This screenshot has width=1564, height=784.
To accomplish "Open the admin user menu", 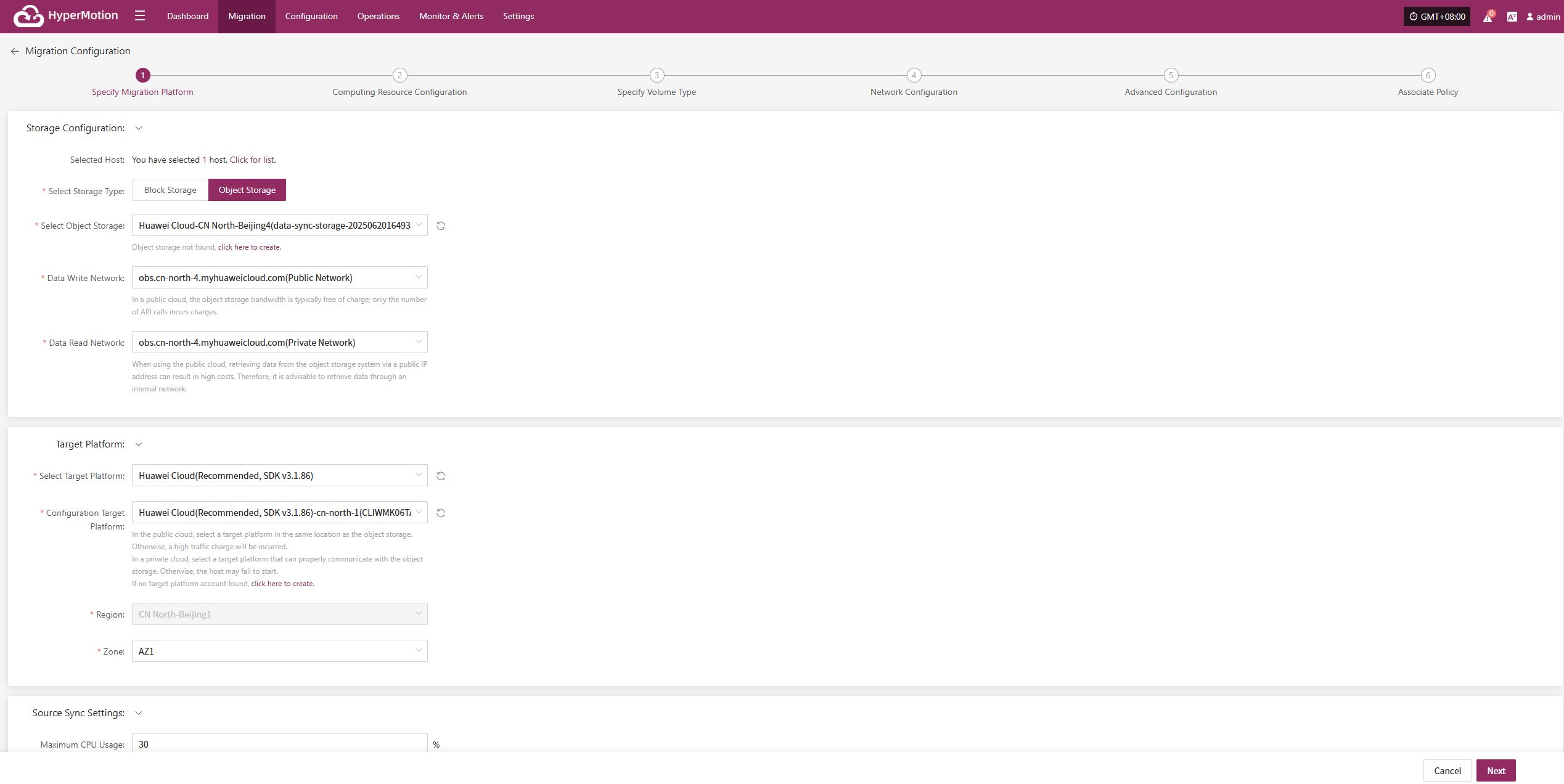I will pos(1543,17).
